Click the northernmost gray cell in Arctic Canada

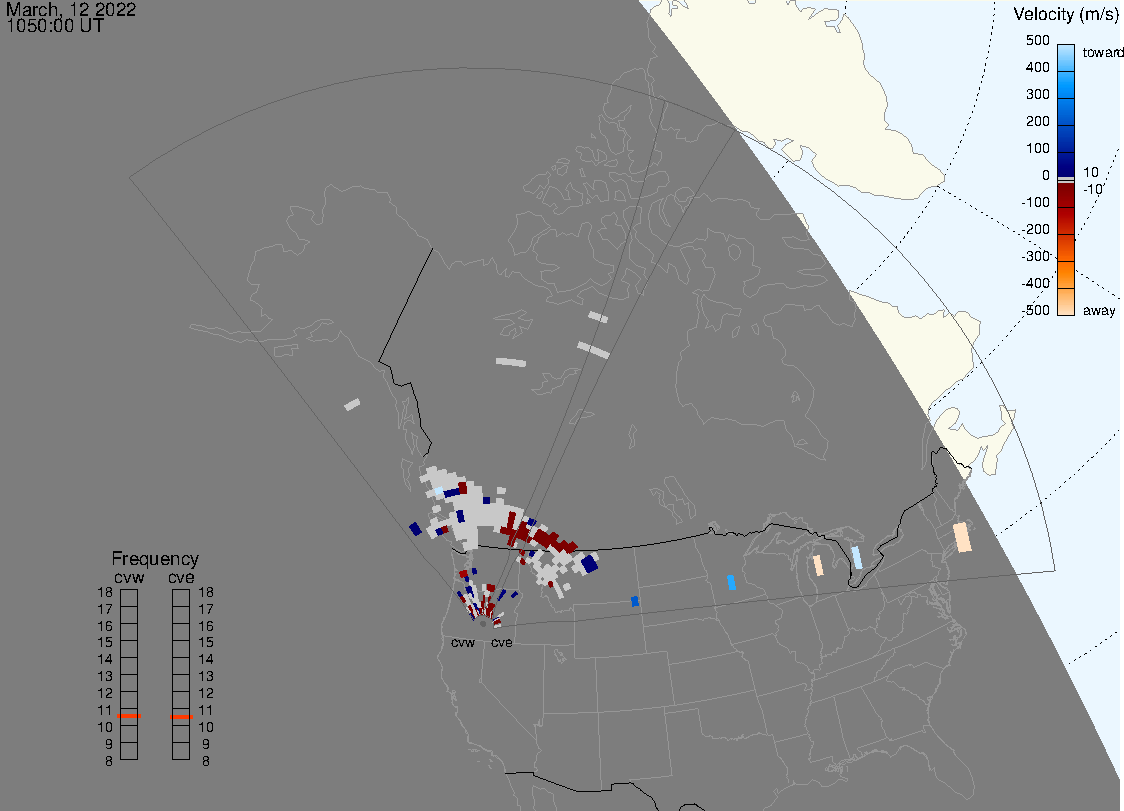point(598,317)
